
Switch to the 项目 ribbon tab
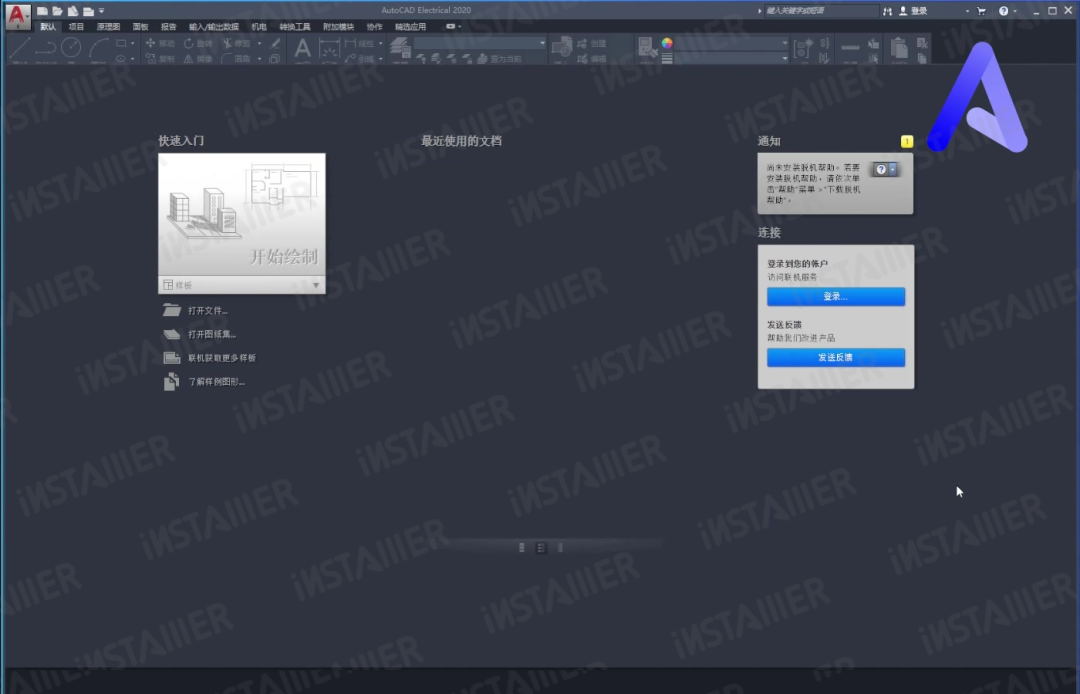pyautogui.click(x=76, y=27)
